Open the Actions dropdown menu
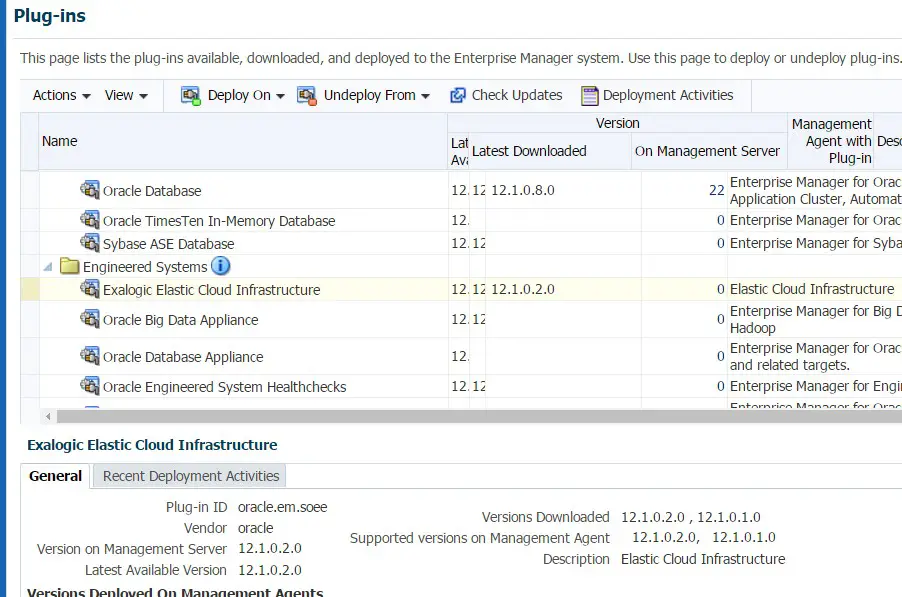Viewport: 902px width, 597px height. (62, 95)
